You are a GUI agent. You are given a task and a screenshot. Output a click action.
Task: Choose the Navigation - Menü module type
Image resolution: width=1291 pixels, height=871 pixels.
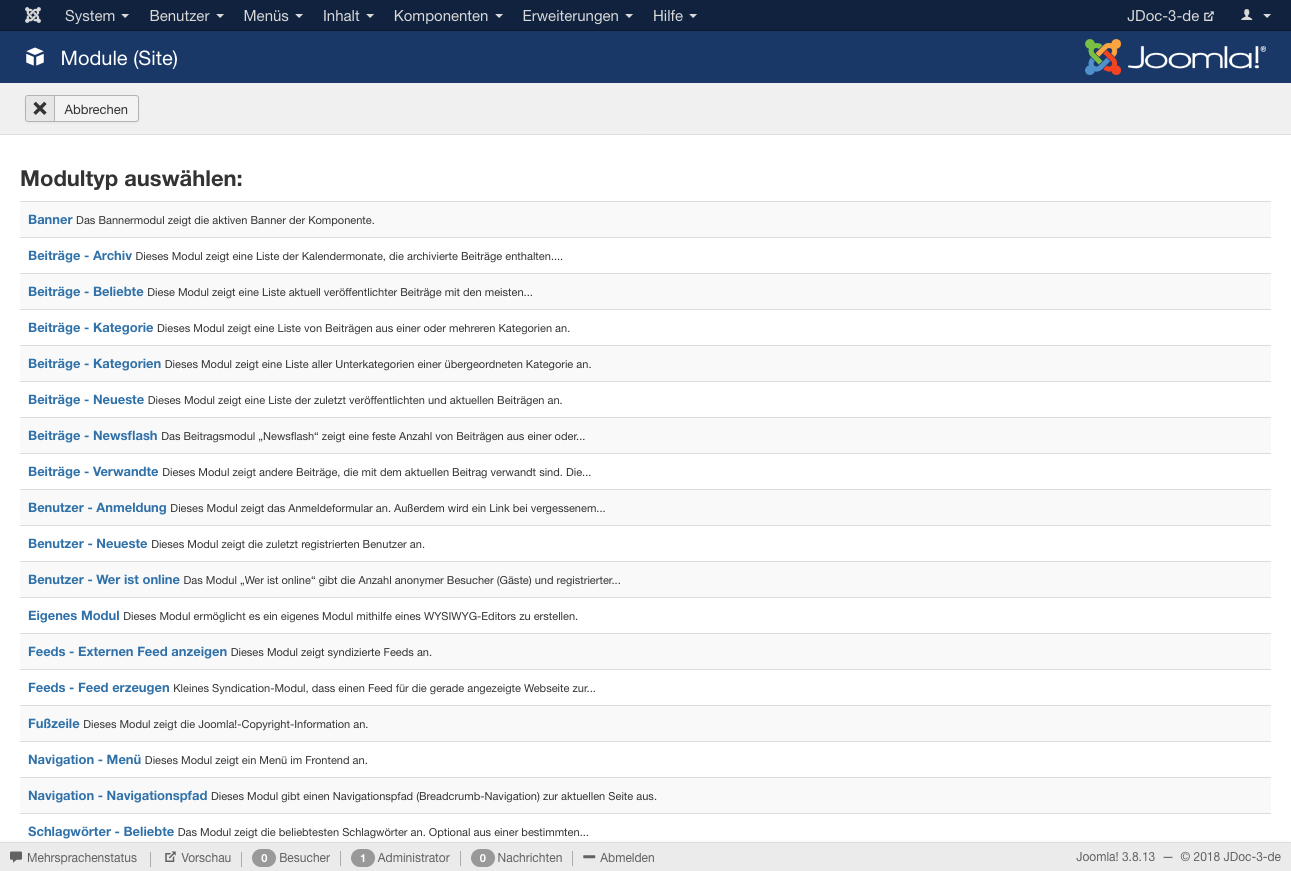(84, 760)
